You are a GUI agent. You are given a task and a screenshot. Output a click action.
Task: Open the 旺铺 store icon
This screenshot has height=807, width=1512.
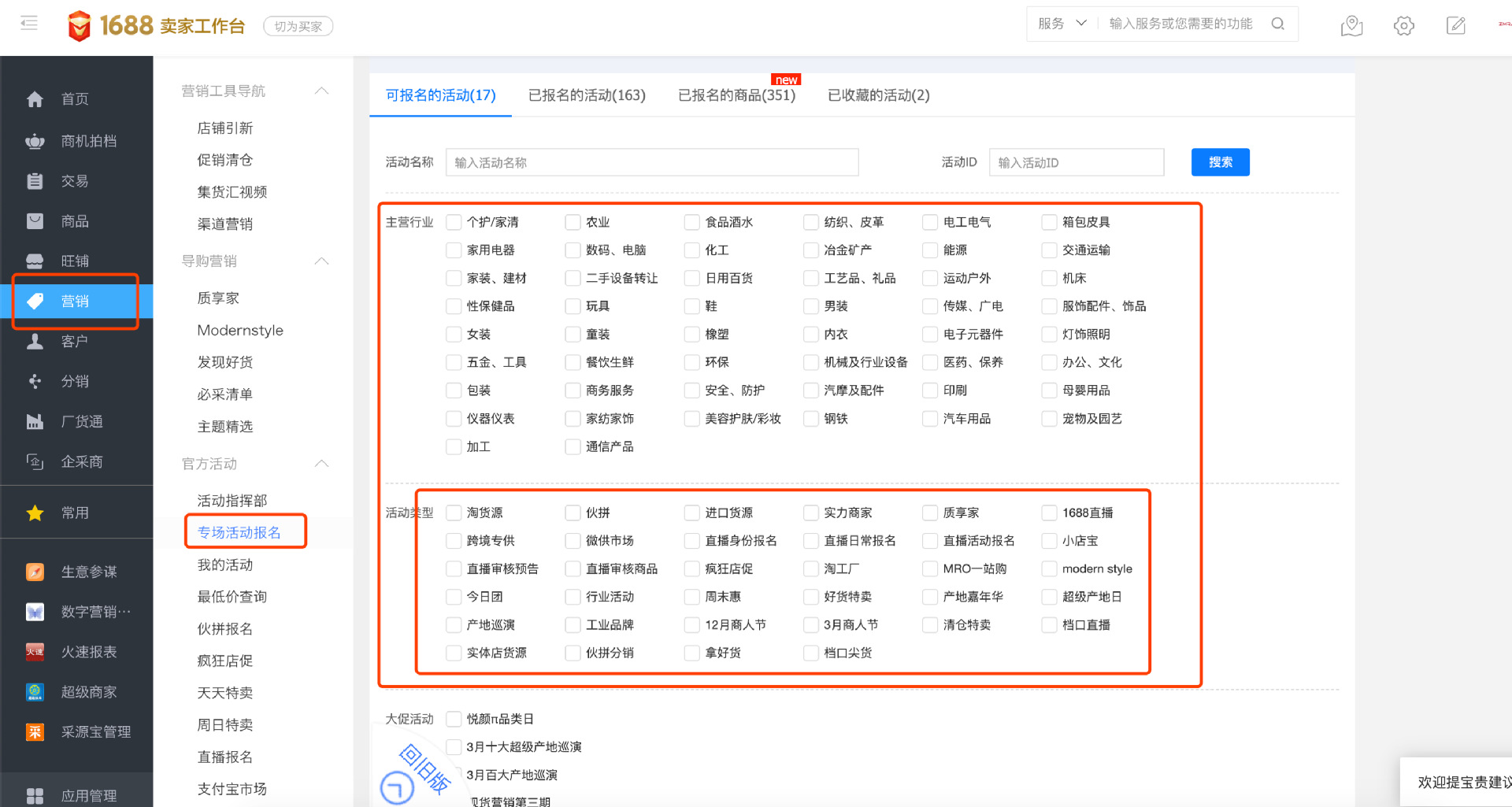pos(35,261)
